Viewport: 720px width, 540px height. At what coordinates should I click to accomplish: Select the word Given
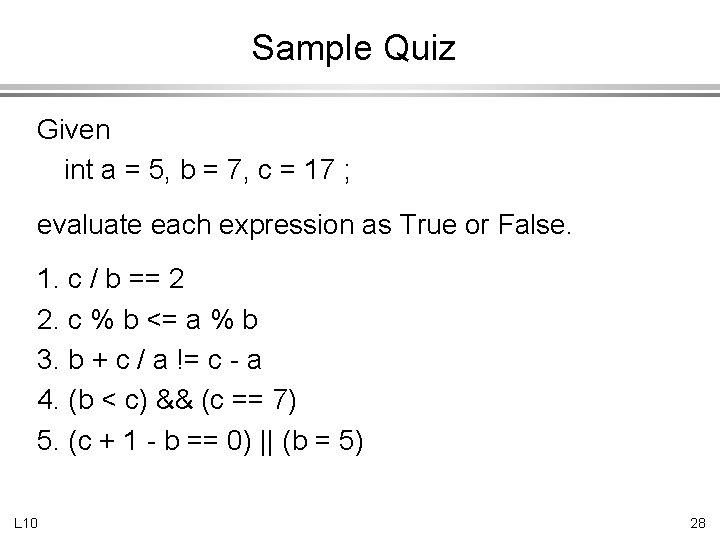[x=73, y=129]
